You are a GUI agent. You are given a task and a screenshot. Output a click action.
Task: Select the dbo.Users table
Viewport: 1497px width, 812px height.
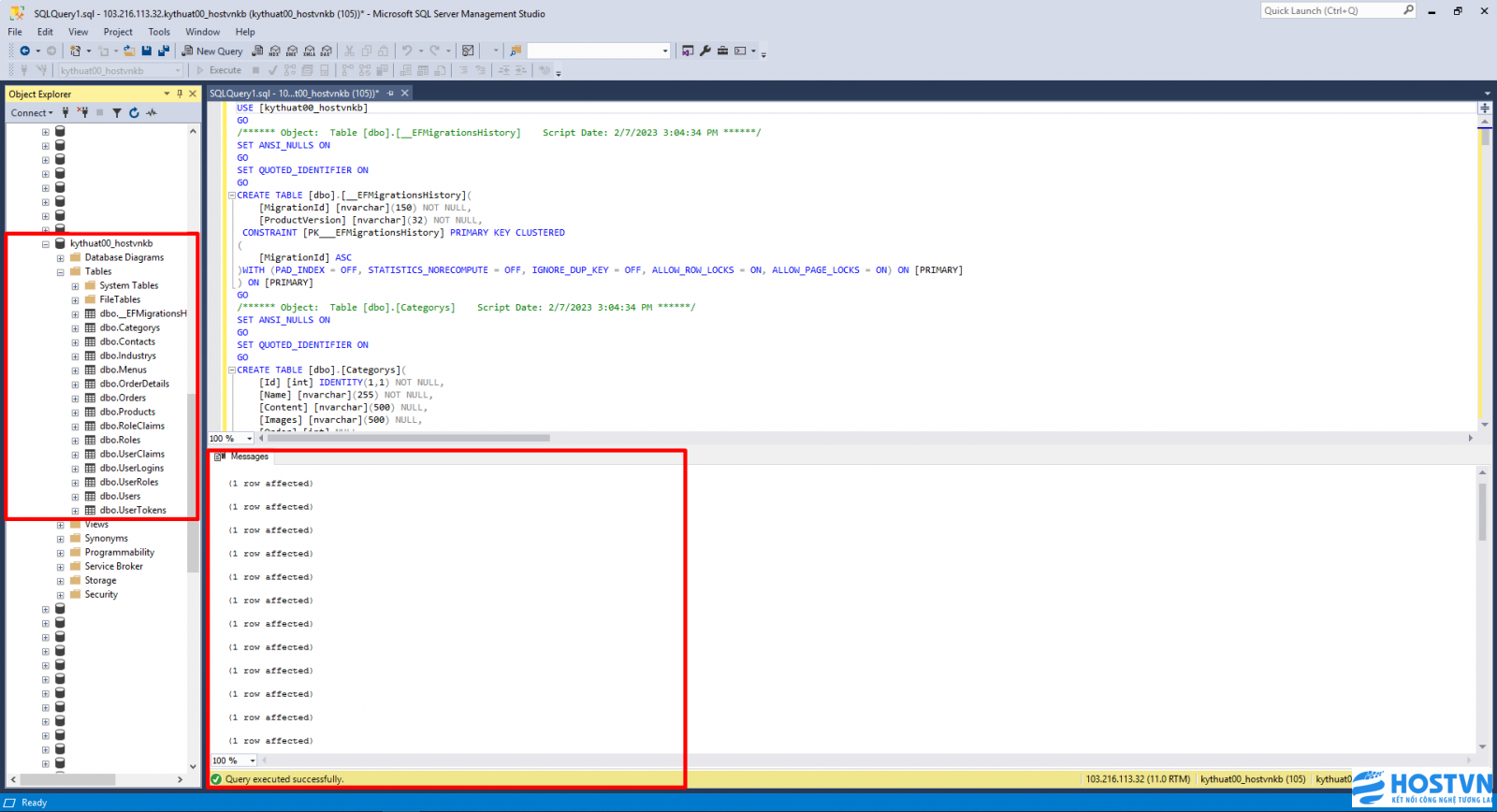pos(120,497)
